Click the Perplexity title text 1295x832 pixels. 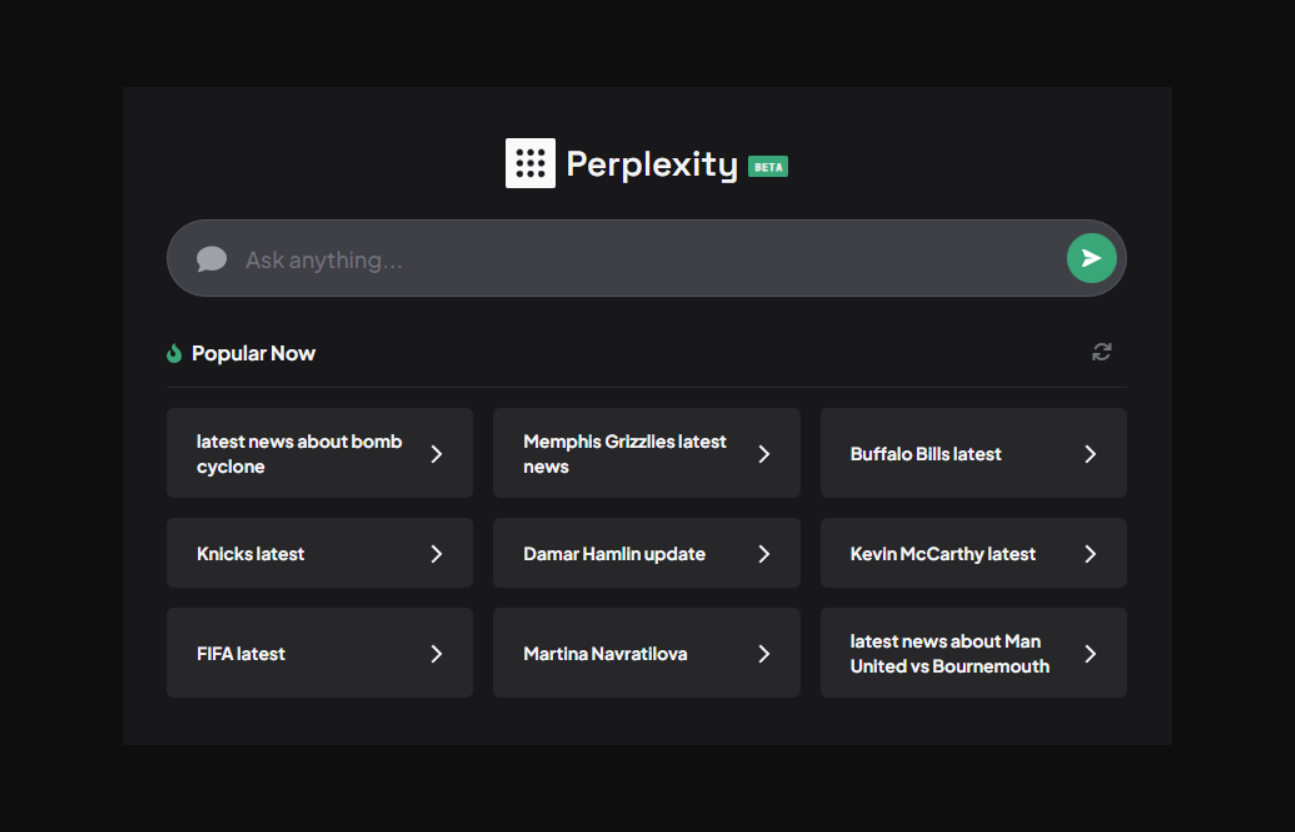[651, 164]
